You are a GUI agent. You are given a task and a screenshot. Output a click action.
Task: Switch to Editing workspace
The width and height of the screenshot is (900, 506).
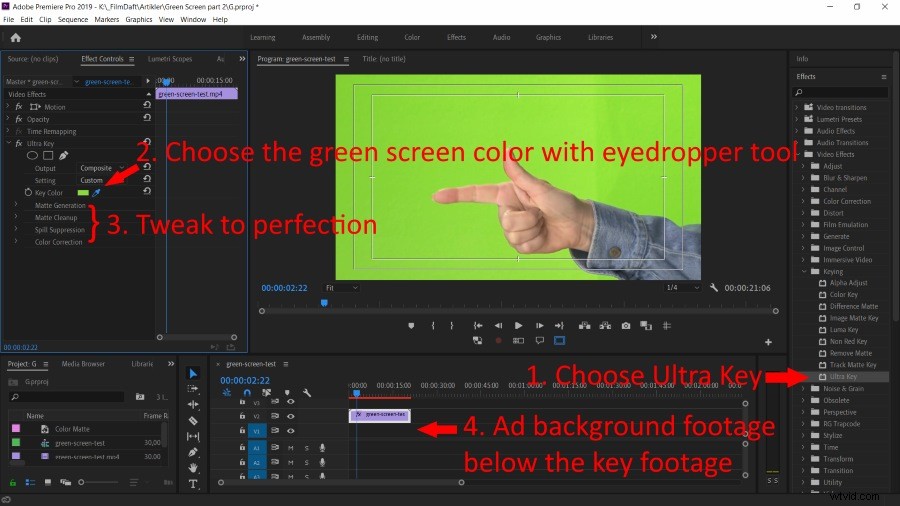(x=367, y=37)
